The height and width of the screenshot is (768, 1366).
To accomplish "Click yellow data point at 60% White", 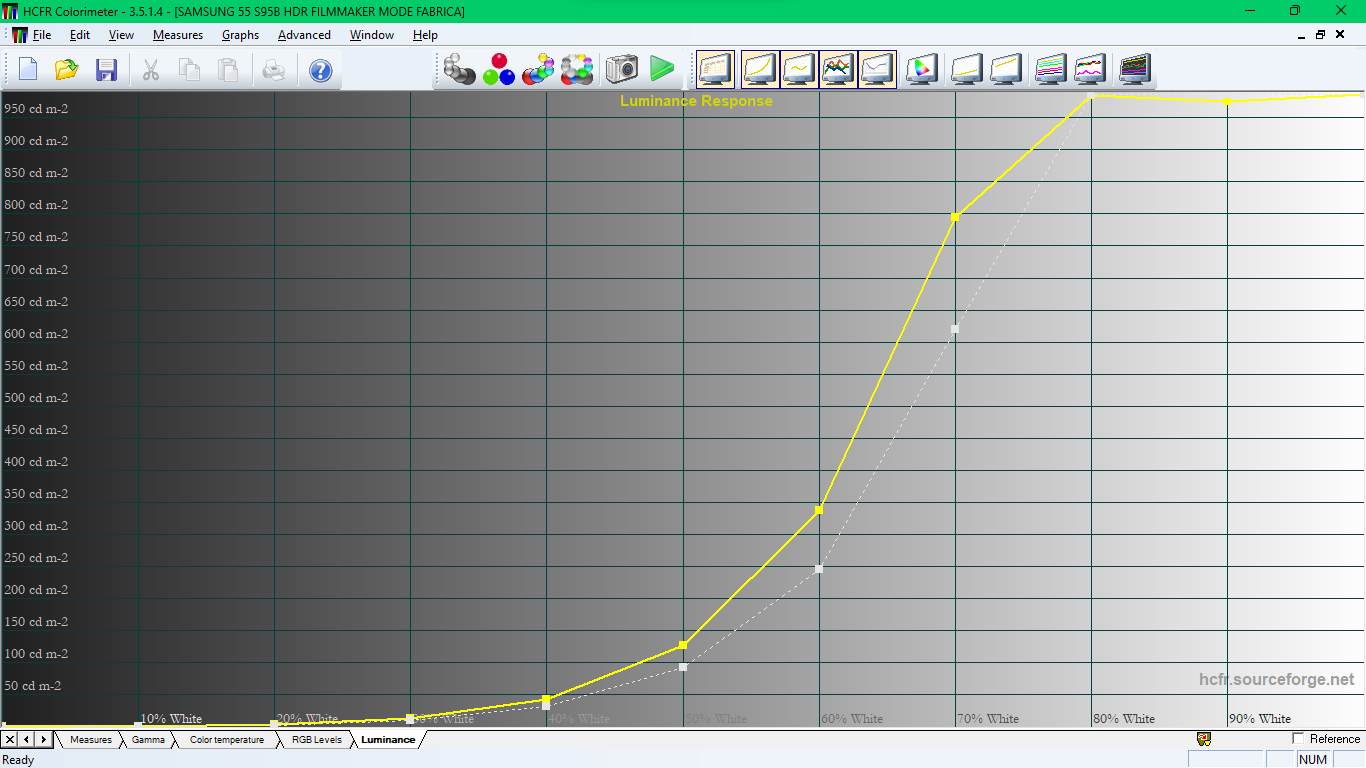I will click(x=819, y=510).
